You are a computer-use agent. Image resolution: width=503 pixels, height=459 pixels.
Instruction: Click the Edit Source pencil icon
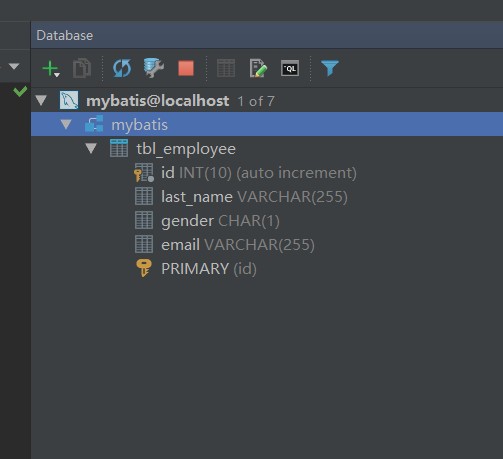pos(258,68)
